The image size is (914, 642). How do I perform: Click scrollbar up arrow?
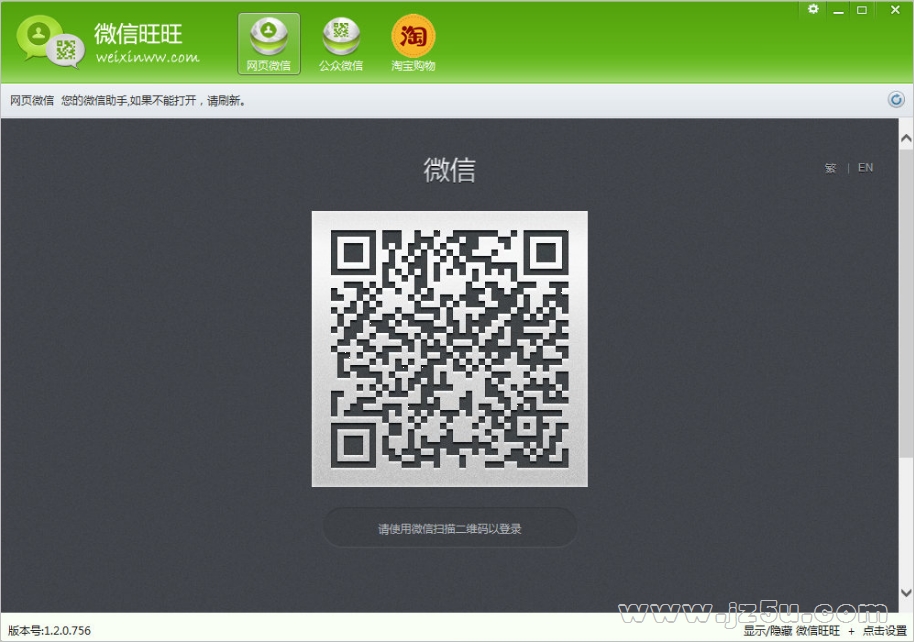906,139
